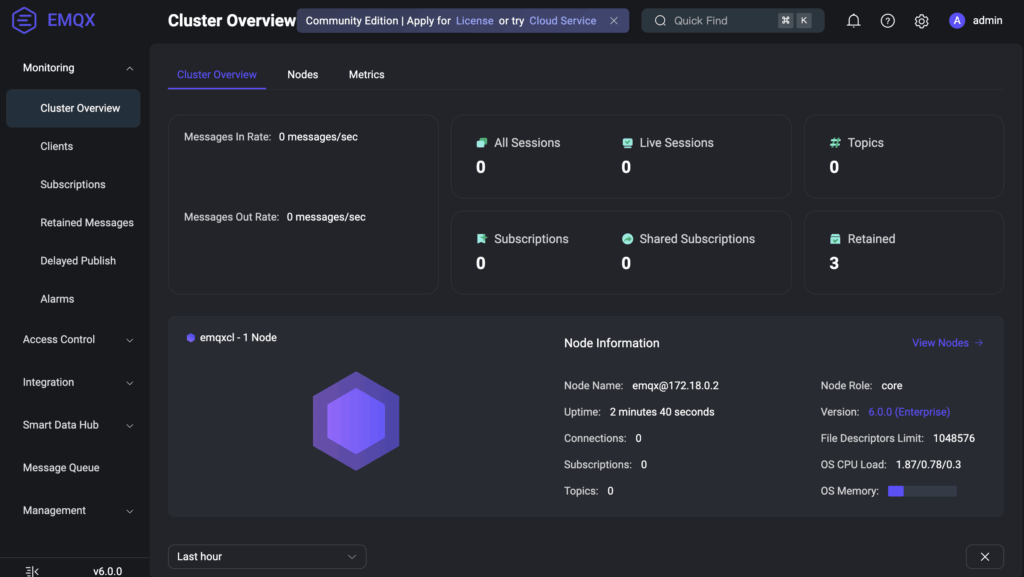This screenshot has width=1024, height=577.
Task: Switch to the Metrics tab
Action: [x=366, y=75]
